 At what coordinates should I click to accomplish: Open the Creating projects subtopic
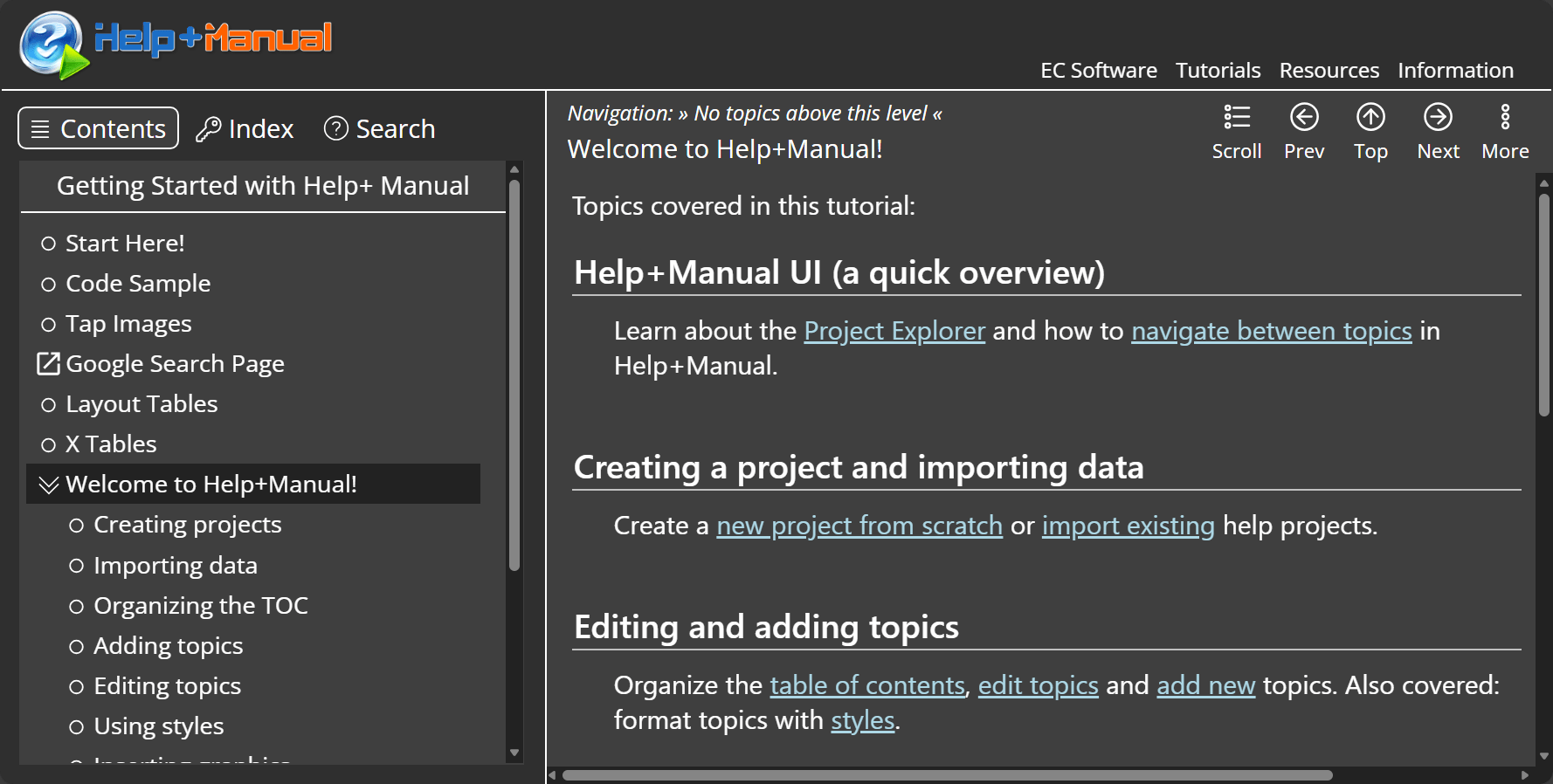[188, 525]
